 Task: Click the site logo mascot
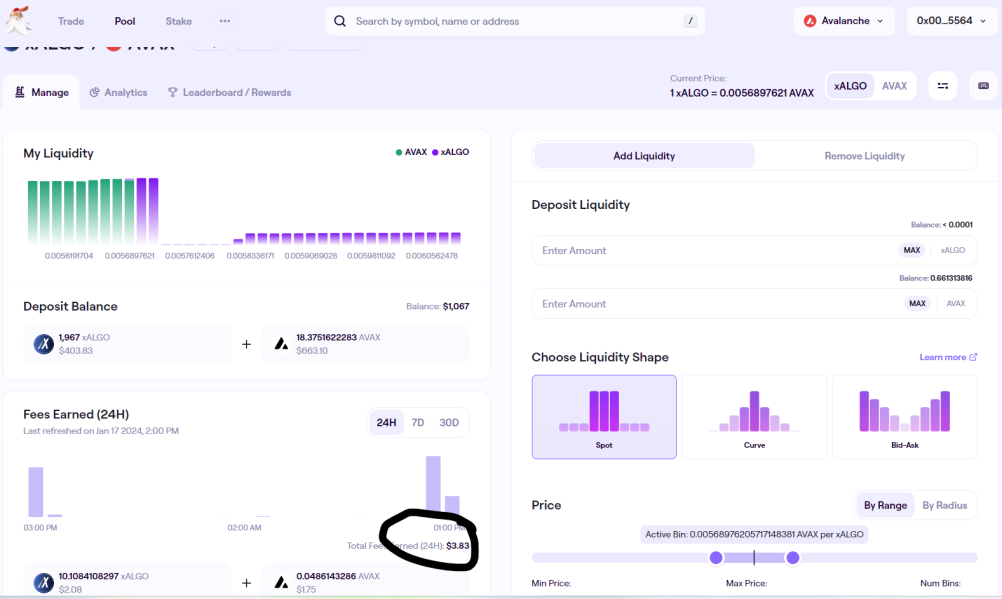point(19,20)
